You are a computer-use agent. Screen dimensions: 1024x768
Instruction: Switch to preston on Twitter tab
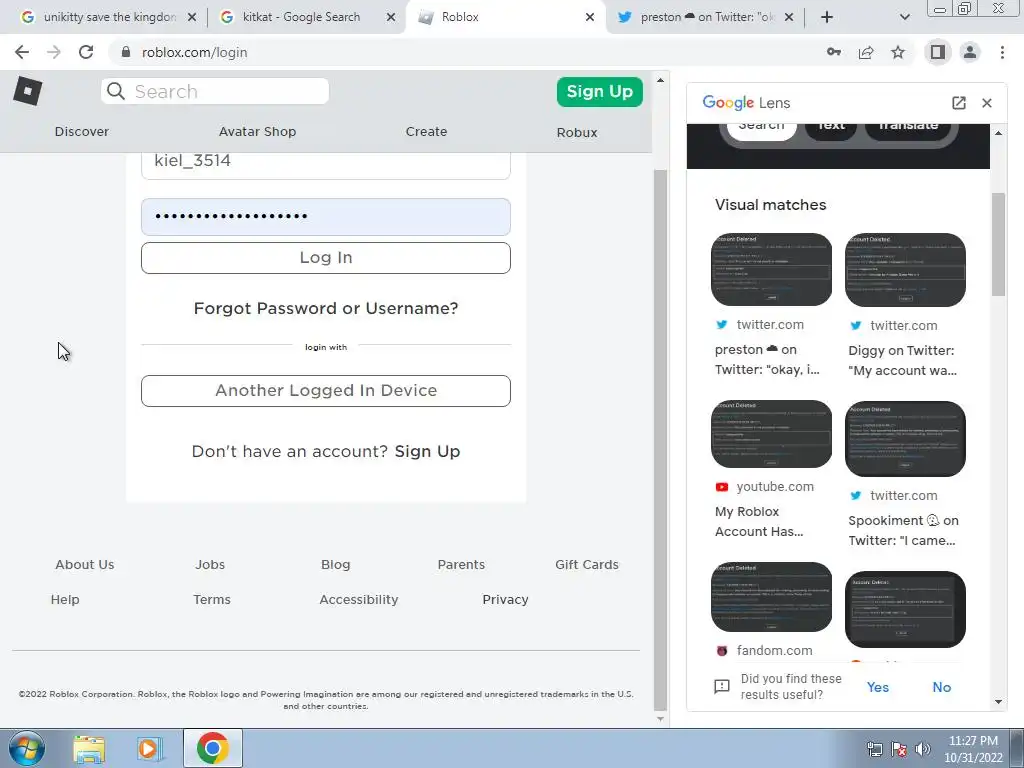(x=704, y=17)
